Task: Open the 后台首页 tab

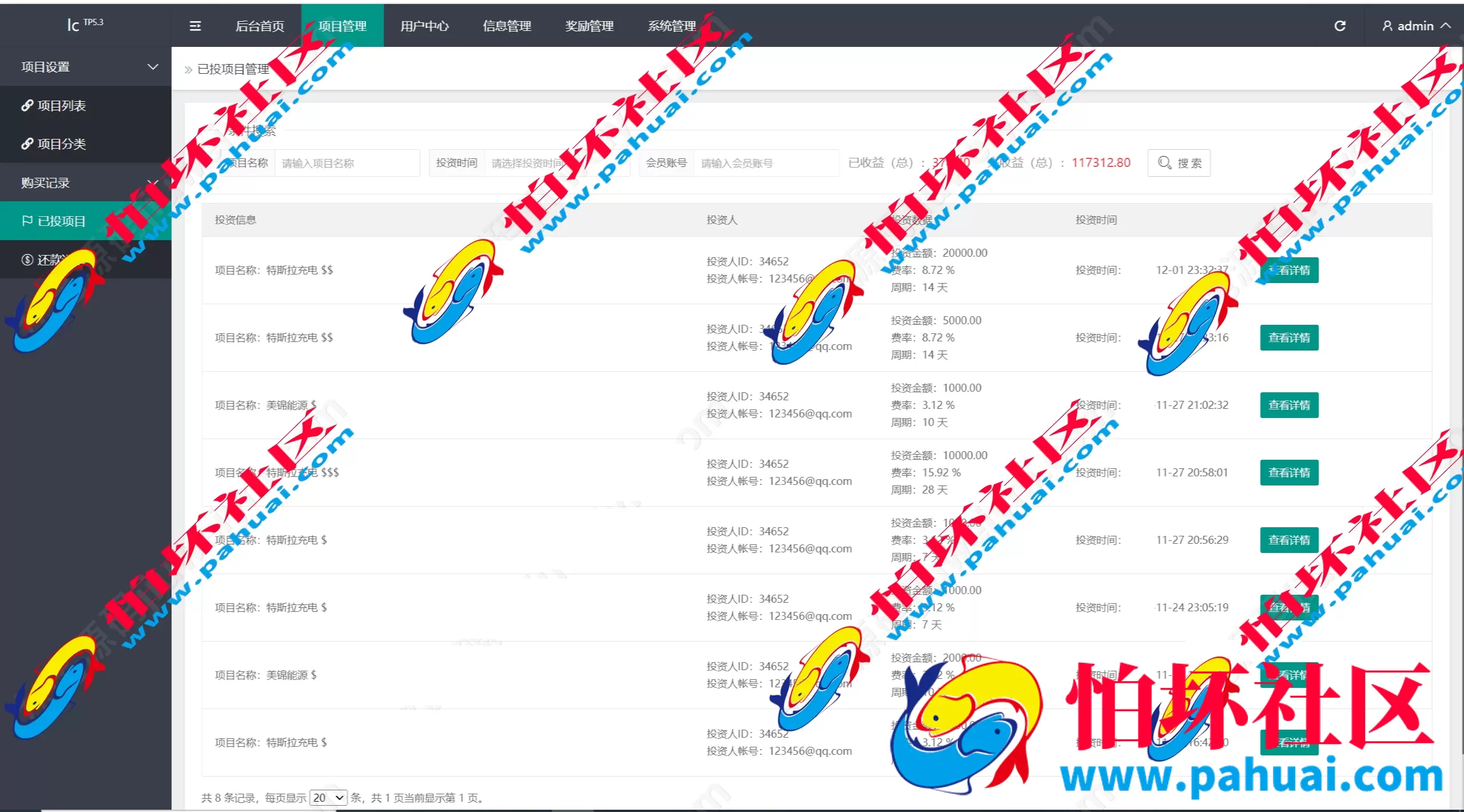Action: point(260,26)
